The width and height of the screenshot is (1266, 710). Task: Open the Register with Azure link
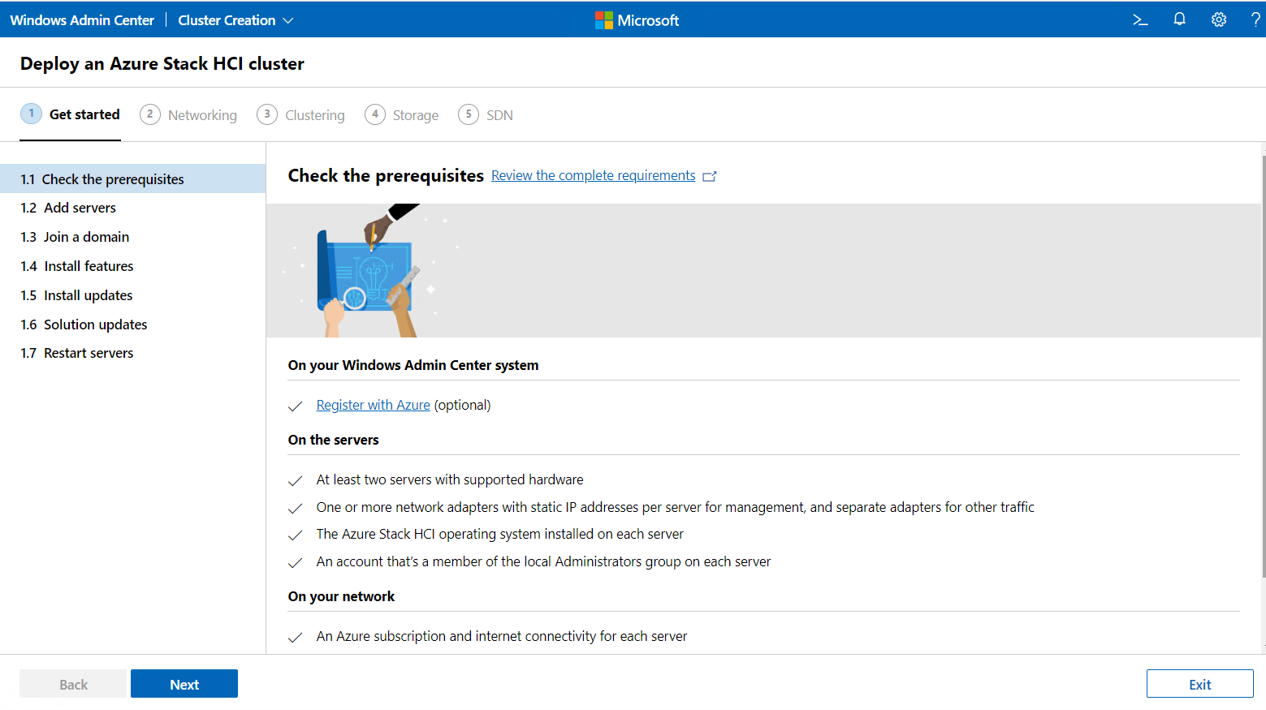click(372, 404)
